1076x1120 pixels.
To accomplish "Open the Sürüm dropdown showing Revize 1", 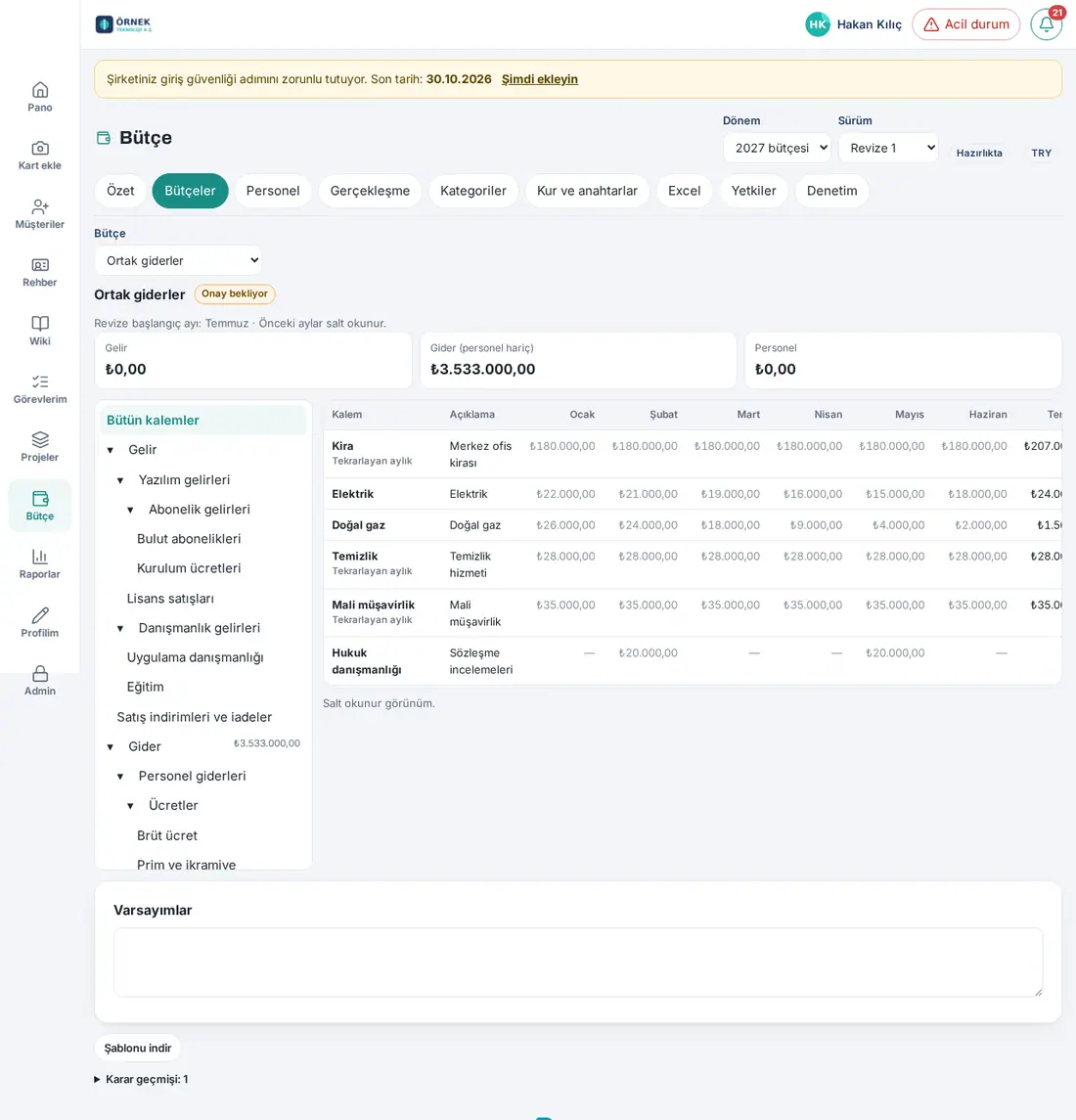I will click(x=888, y=148).
